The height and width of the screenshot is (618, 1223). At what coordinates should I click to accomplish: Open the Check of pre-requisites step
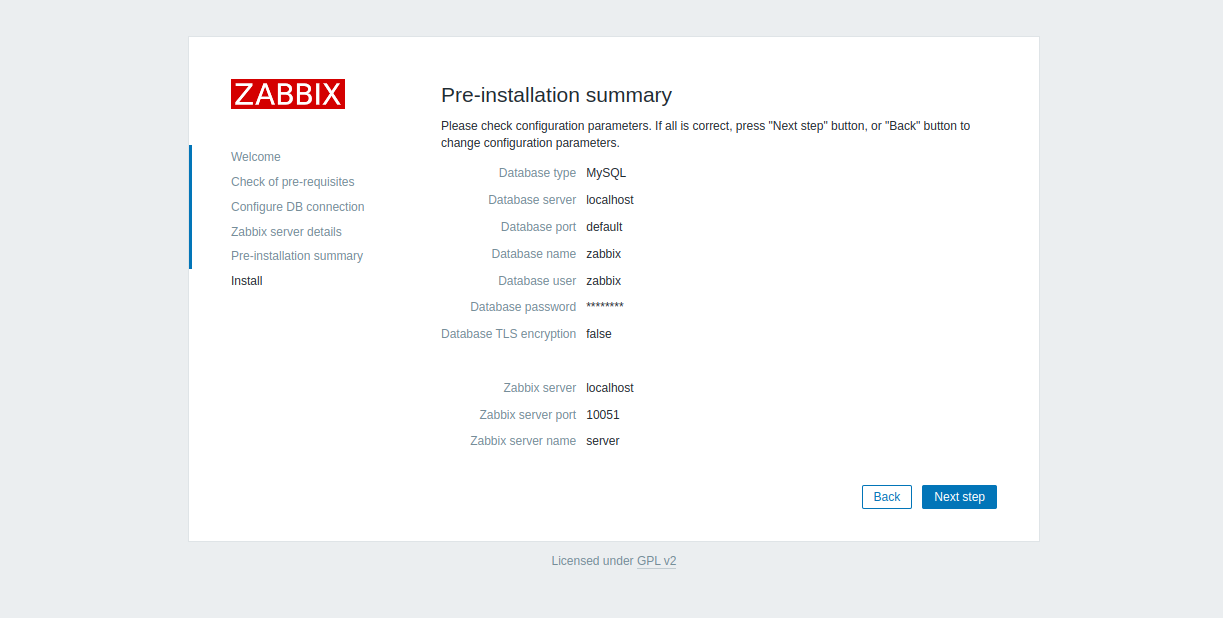tap(292, 182)
